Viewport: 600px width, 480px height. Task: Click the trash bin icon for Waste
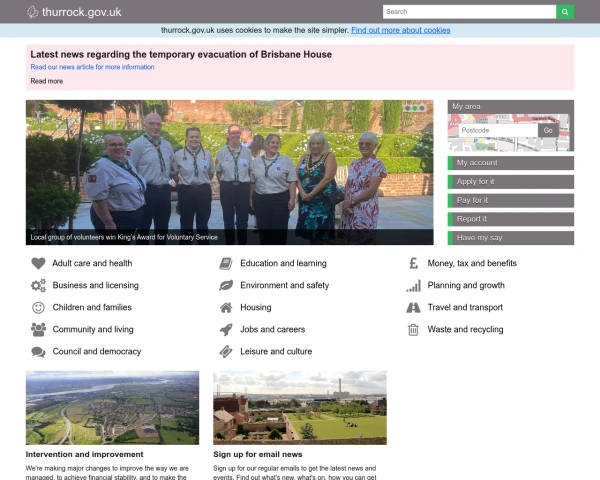[x=413, y=330]
